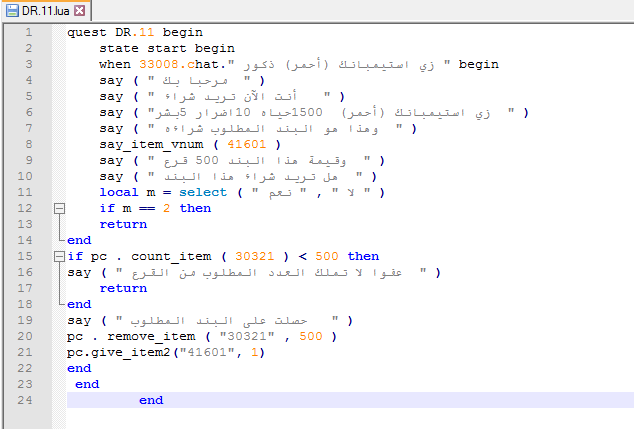Screen dimensions: 634x429
Task: Click the 'end' keyword on line 22
Action: [79, 368]
